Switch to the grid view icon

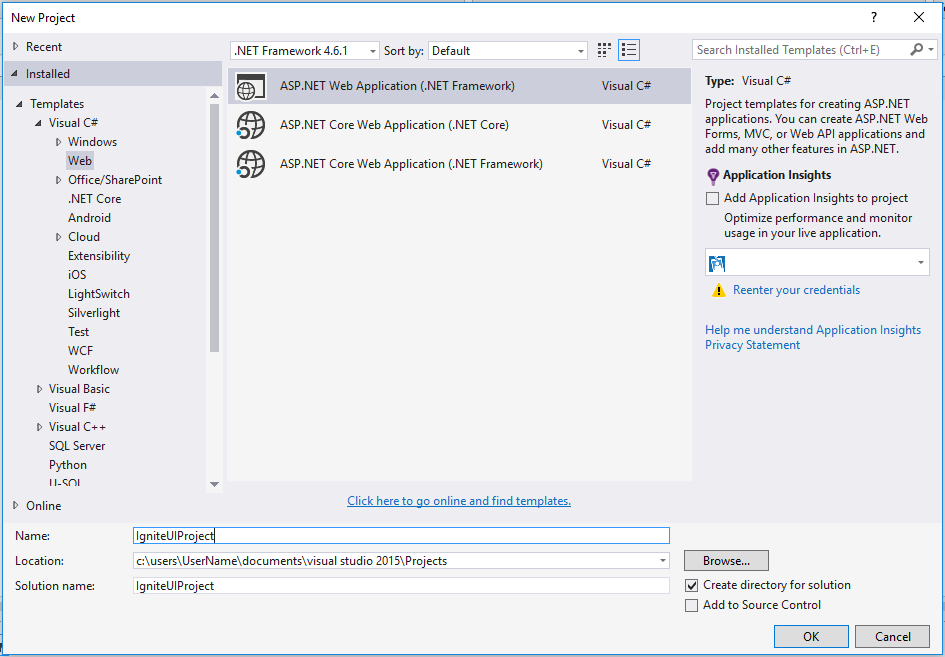[604, 50]
